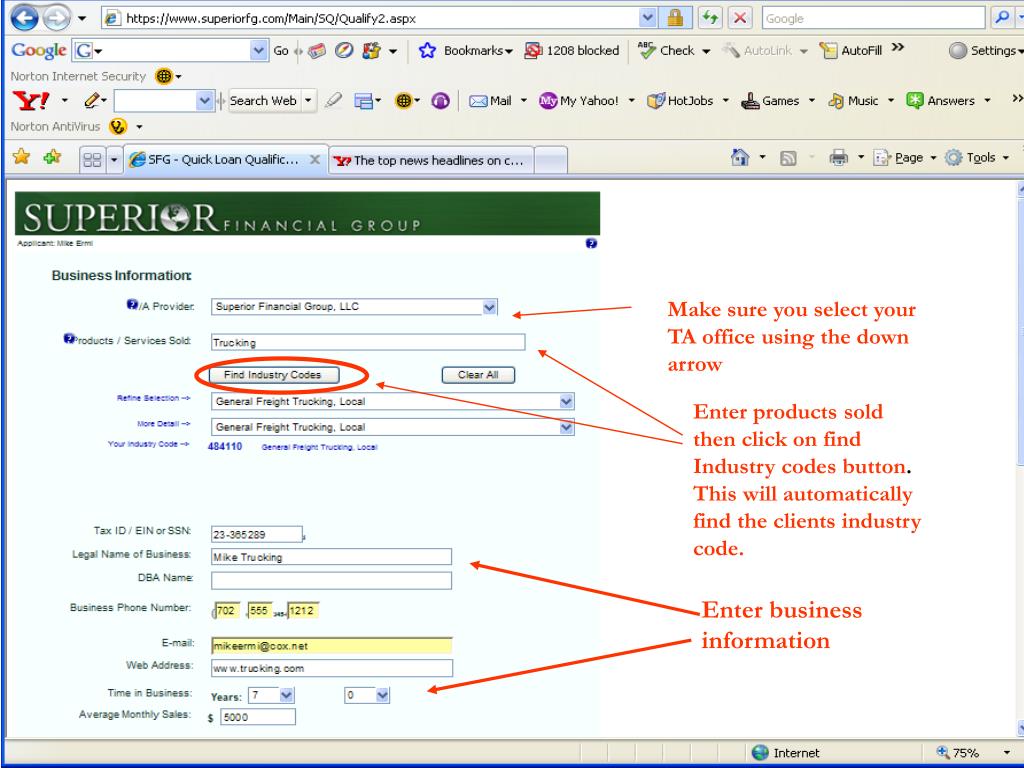Image resolution: width=1024 pixels, height=768 pixels.
Task: Open the More Detail dropdown
Action: click(566, 427)
